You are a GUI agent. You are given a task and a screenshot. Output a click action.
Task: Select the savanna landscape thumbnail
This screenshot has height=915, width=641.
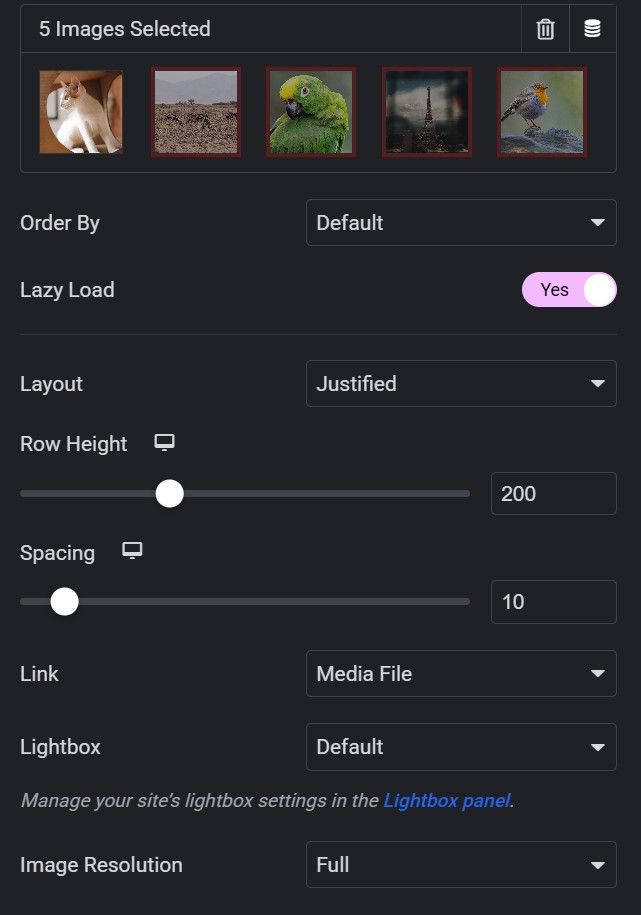(x=196, y=112)
